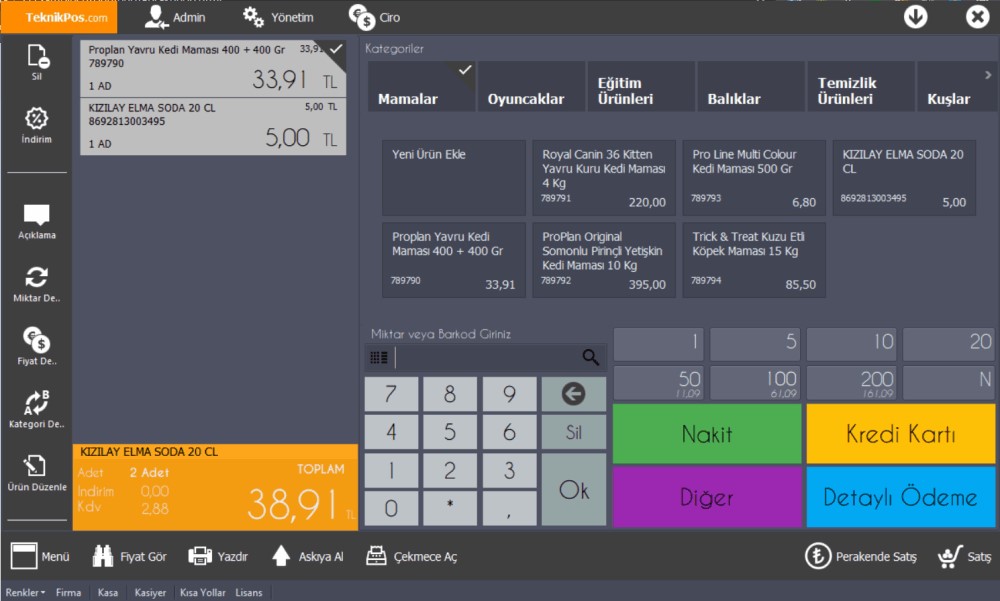Screen dimensions: 1000x601
Task: Click the TeknikPos.com logo
Action: coord(59,17)
